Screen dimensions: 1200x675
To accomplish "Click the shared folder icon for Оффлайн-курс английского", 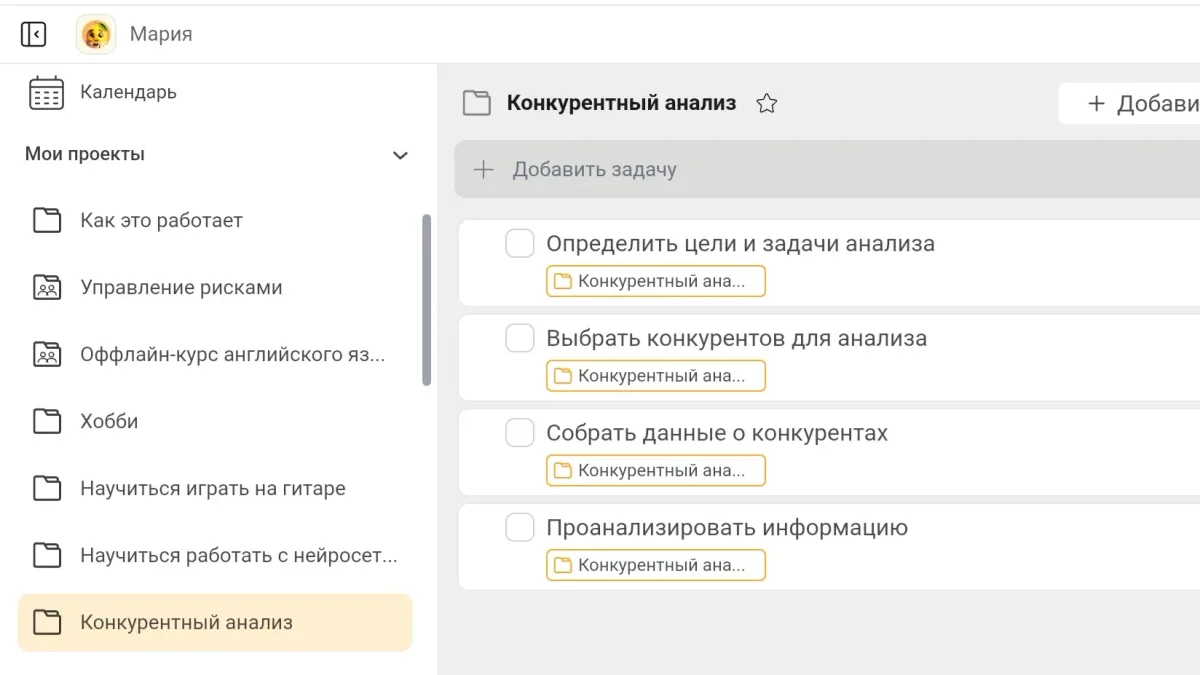I will click(47, 355).
